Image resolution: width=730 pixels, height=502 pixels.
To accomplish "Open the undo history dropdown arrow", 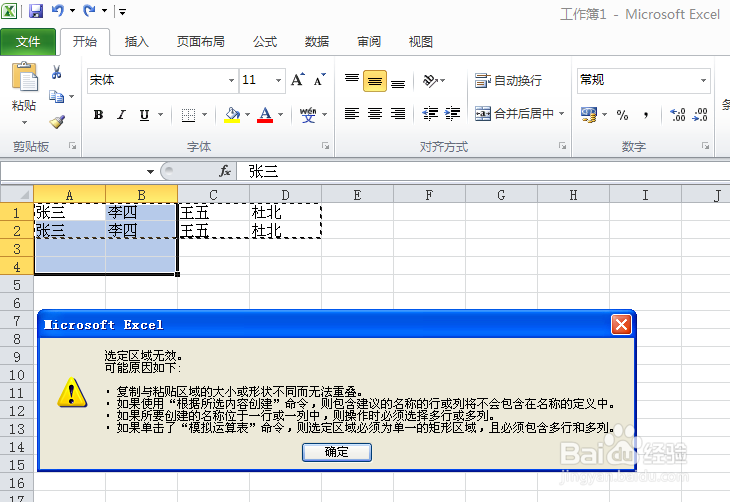I will coord(72,10).
